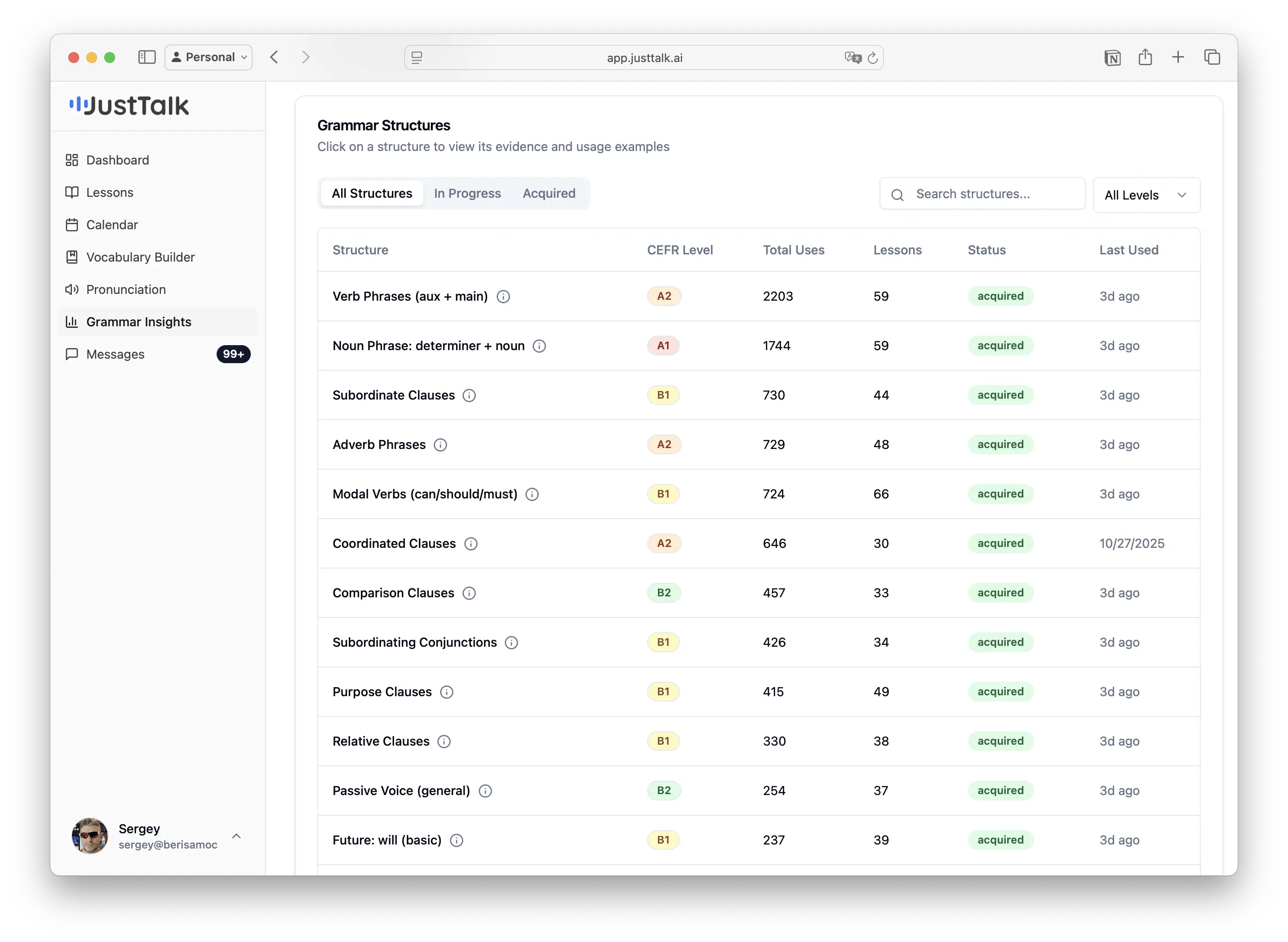Image resolution: width=1288 pixels, height=942 pixels.
Task: Click the JustTalk logo
Action: pyautogui.click(x=129, y=106)
